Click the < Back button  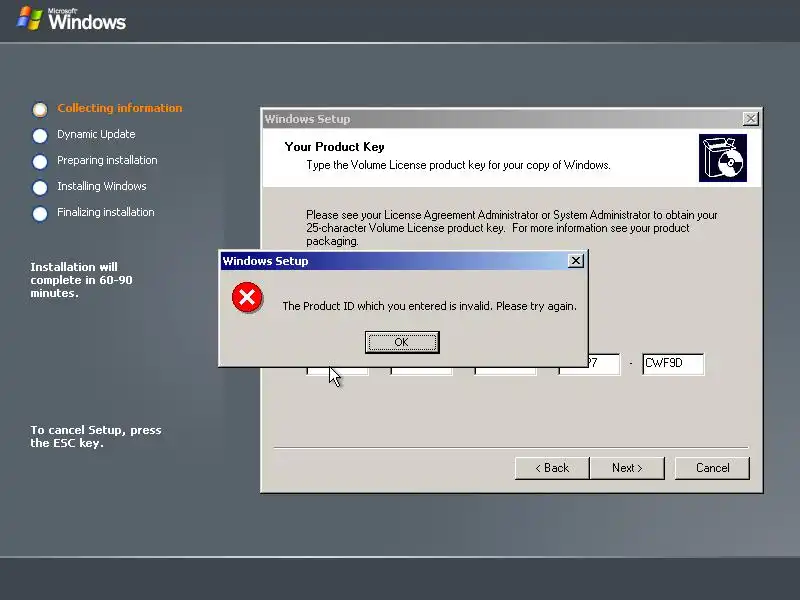click(552, 468)
